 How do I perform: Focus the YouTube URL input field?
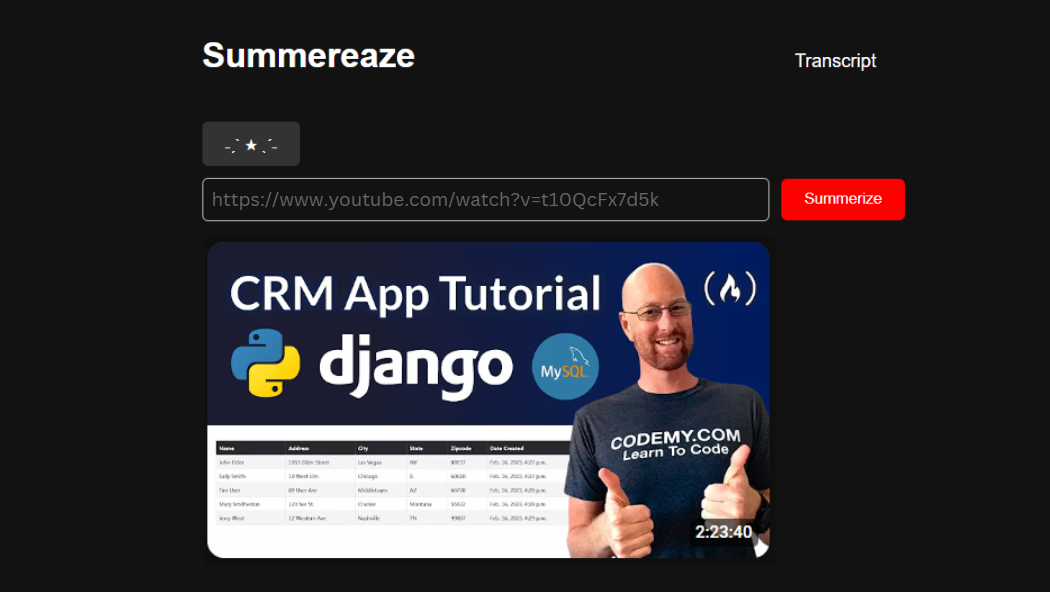485,200
